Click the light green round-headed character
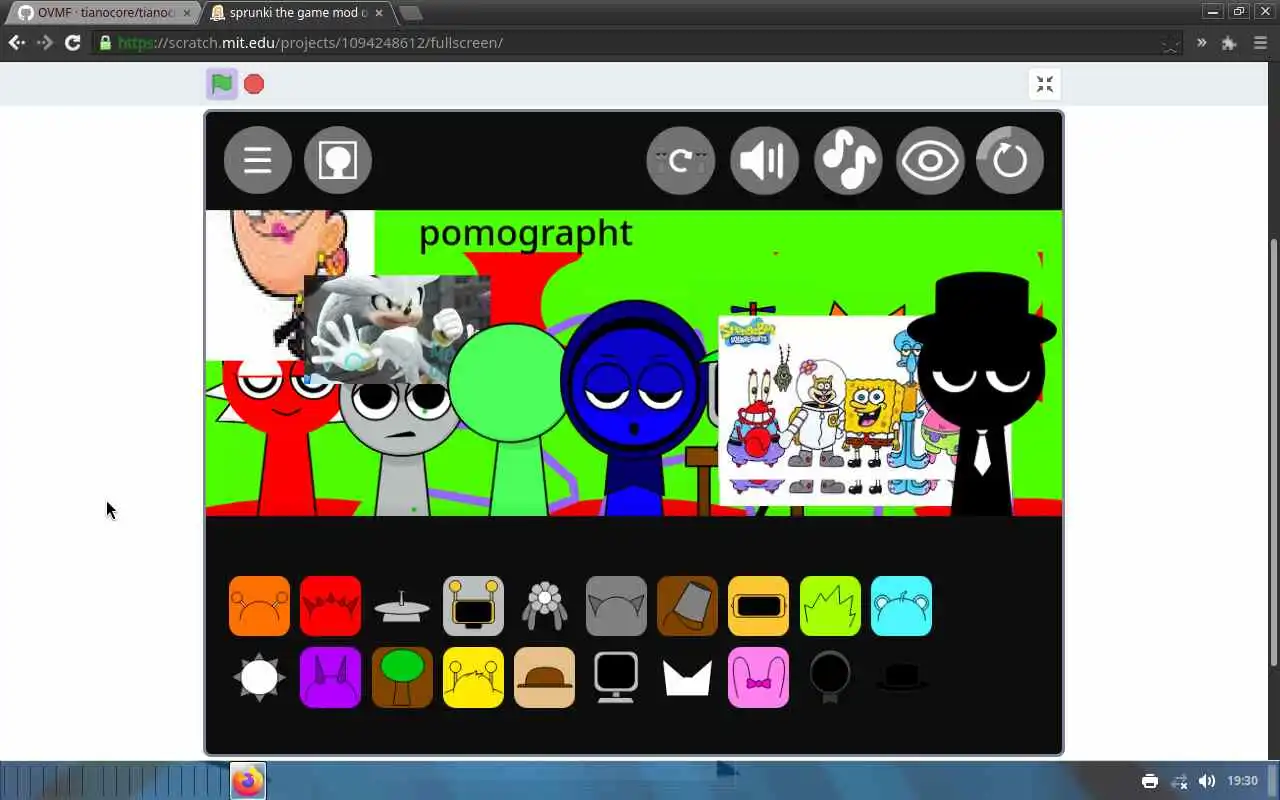 point(512,420)
